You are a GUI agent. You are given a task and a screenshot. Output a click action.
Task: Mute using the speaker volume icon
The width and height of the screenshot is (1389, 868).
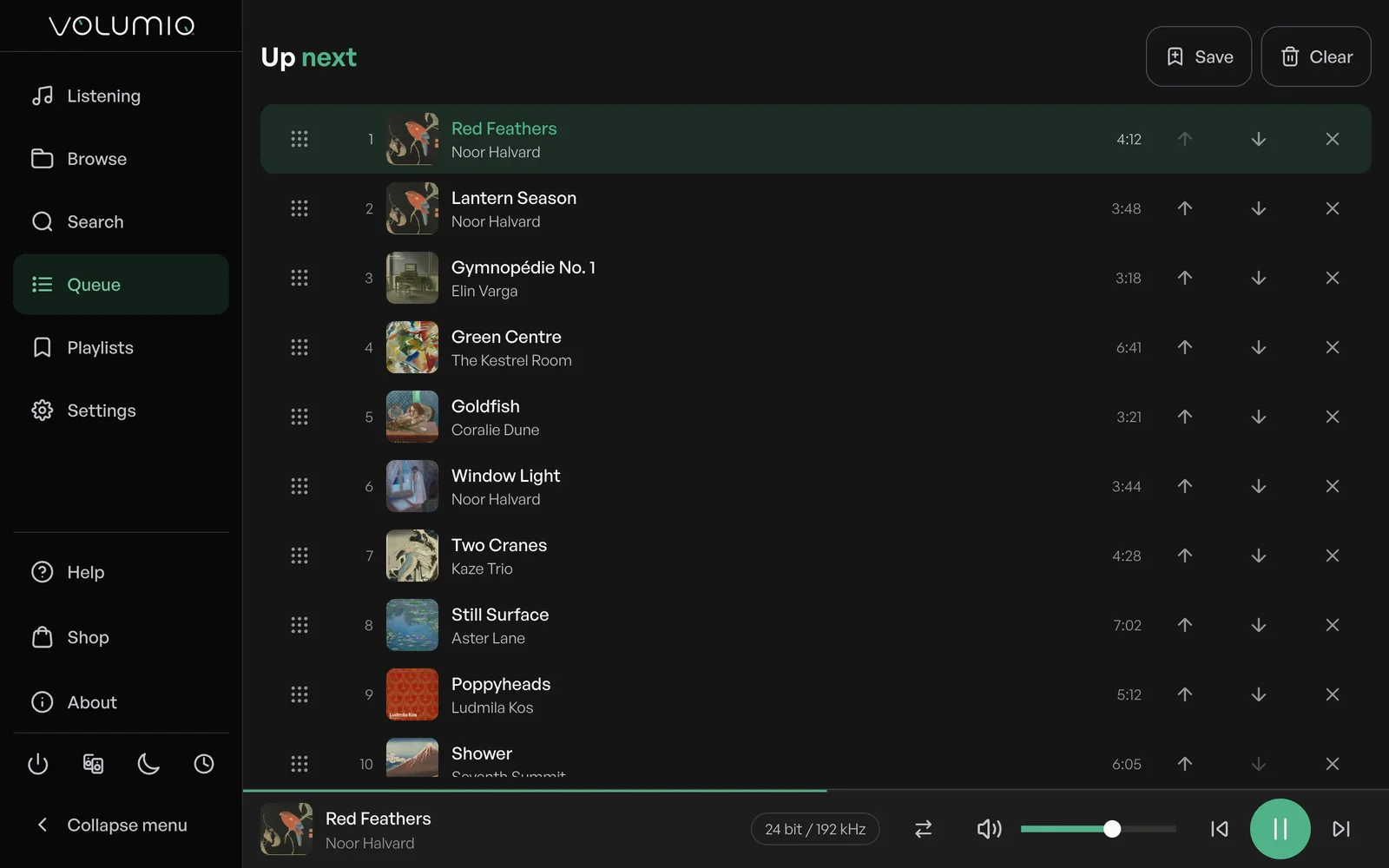click(989, 829)
